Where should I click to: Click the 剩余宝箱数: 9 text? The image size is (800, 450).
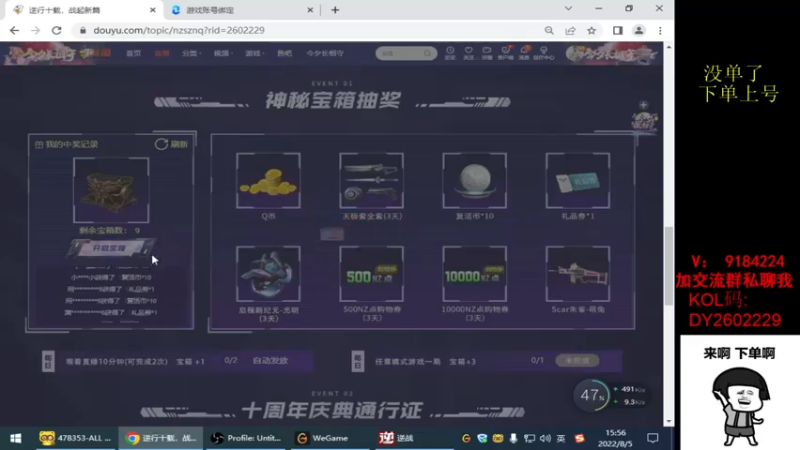tap(109, 231)
